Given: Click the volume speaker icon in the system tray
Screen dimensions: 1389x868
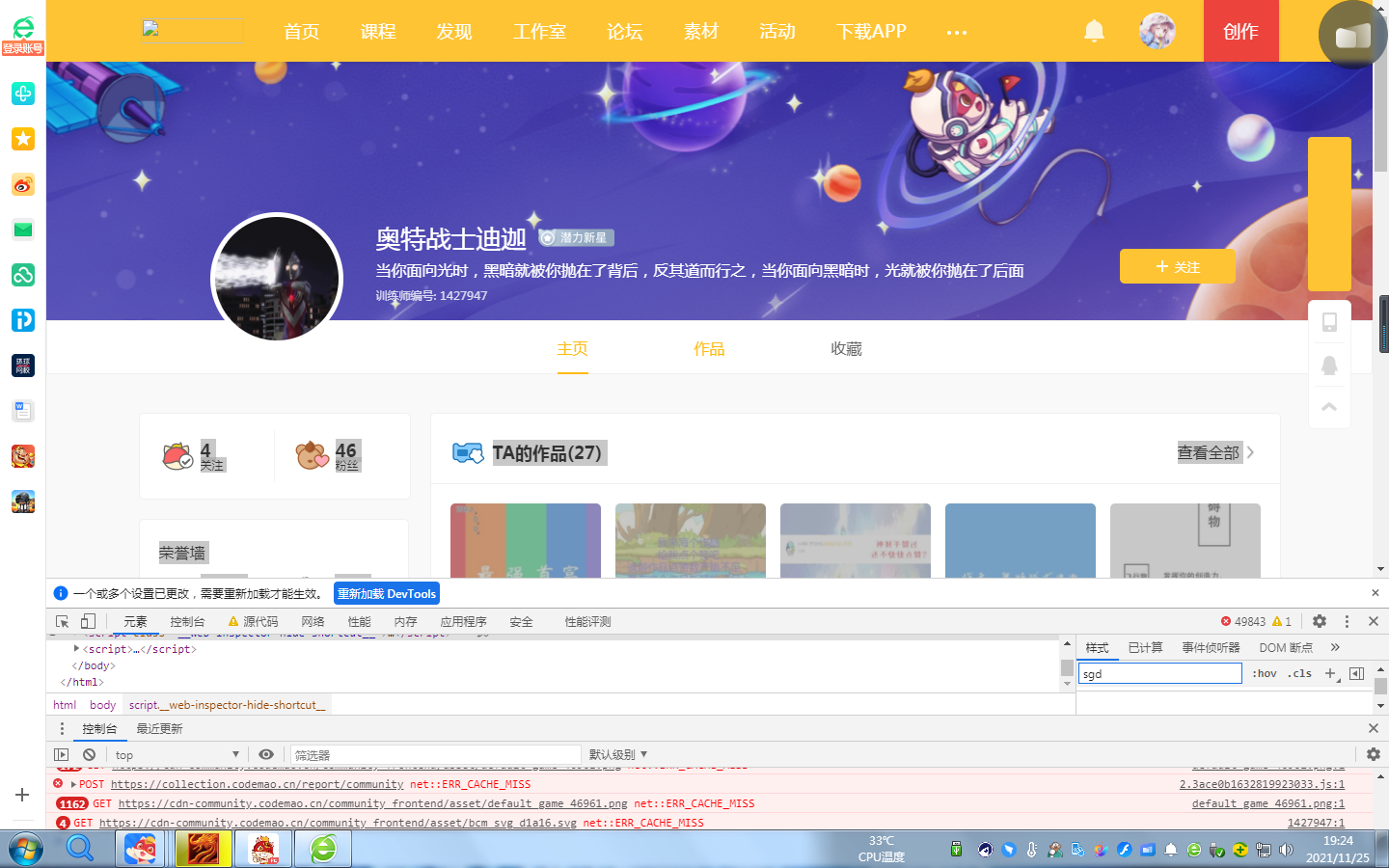Looking at the screenshot, I should click(1286, 850).
